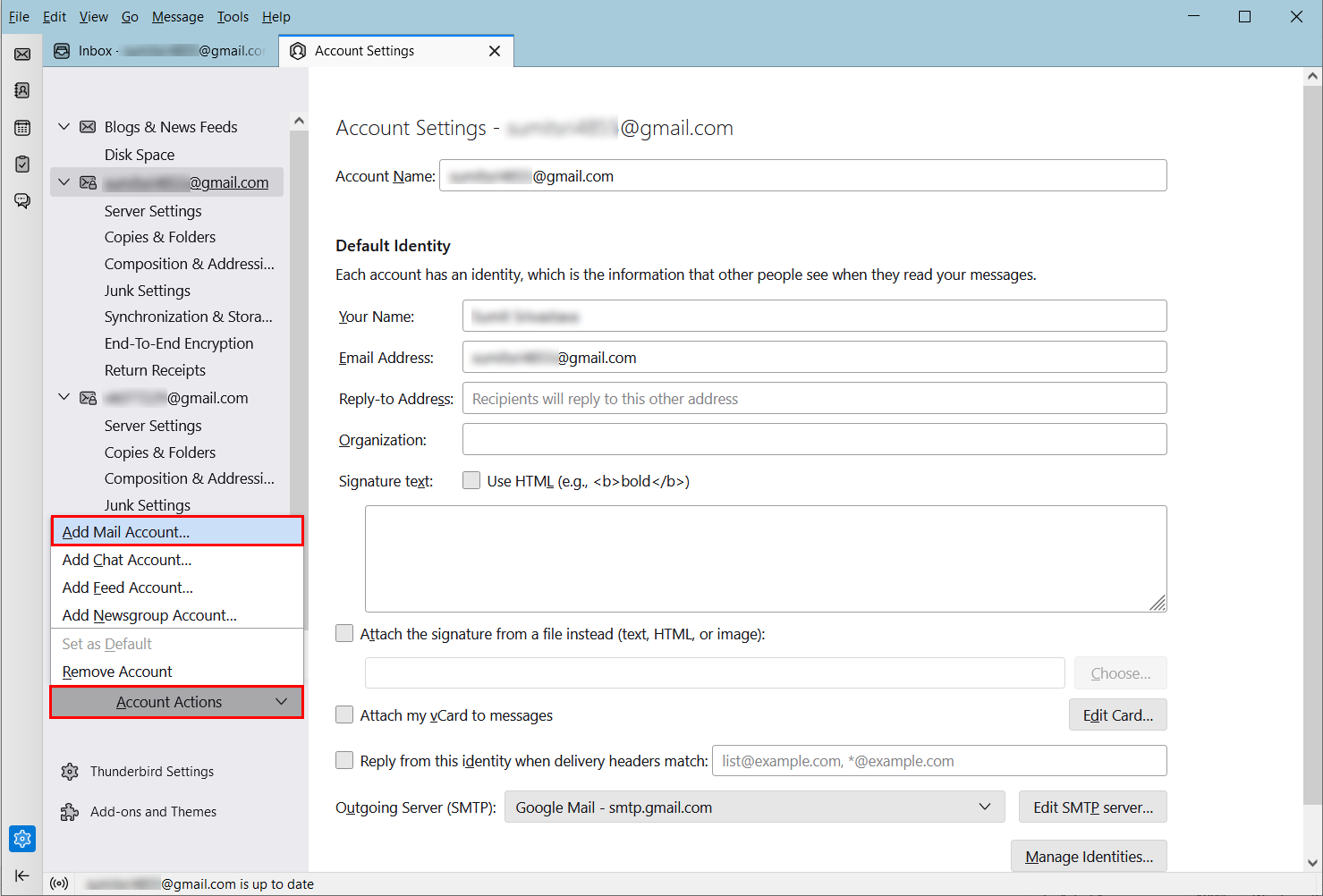Screen dimensions: 1323x896
Task: Click the online status icon in status bar
Action: point(59,884)
